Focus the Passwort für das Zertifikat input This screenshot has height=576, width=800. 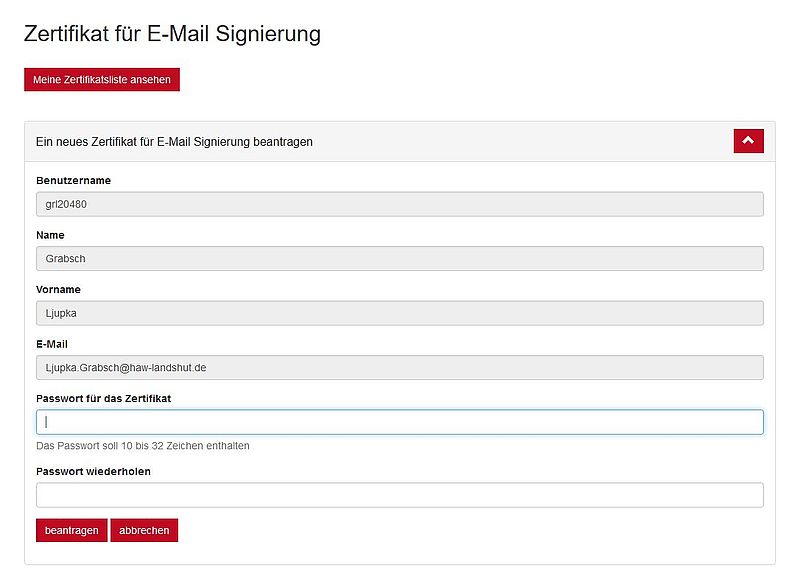(399, 422)
